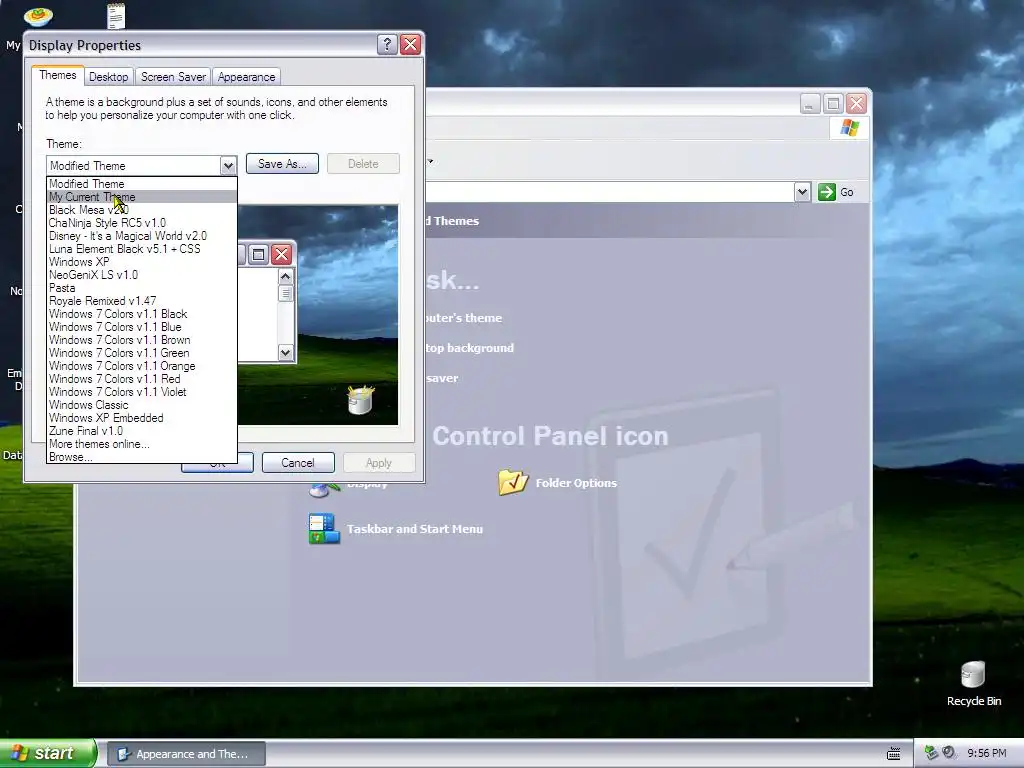Click the Folder Options link text
This screenshot has width=1024, height=768.
pyautogui.click(x=576, y=483)
